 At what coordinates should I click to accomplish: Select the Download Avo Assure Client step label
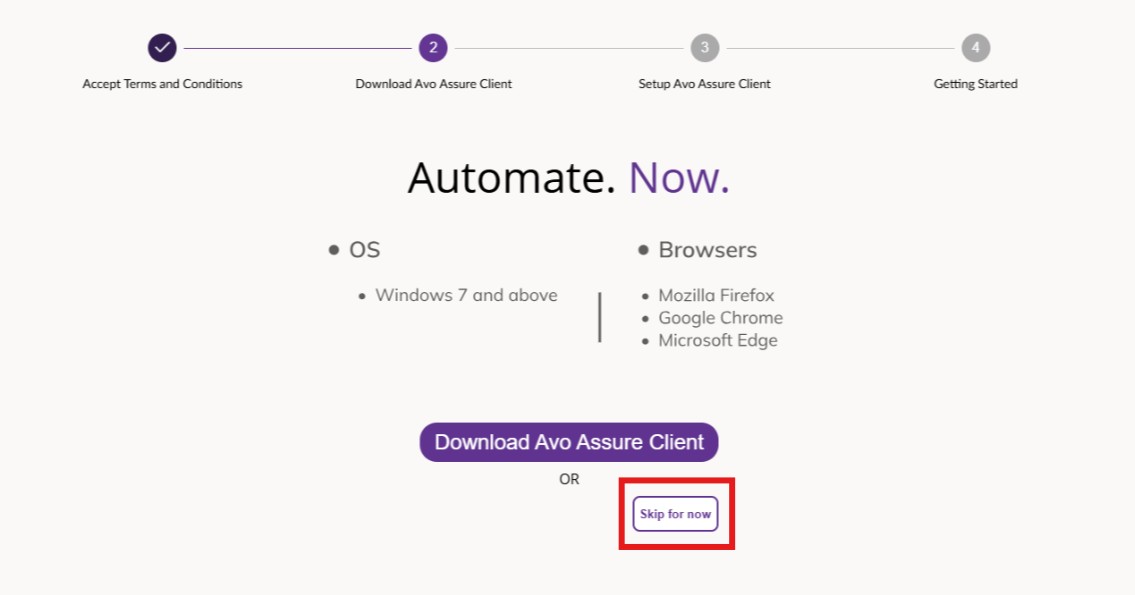pos(433,84)
